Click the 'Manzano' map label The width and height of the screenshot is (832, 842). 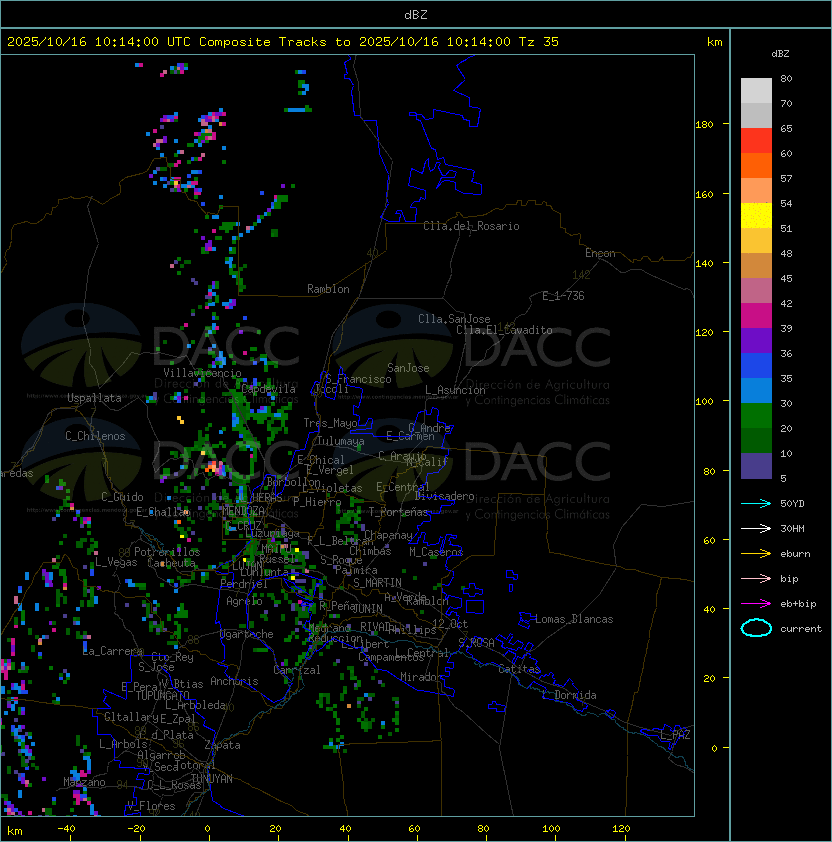pyautogui.click(x=84, y=782)
